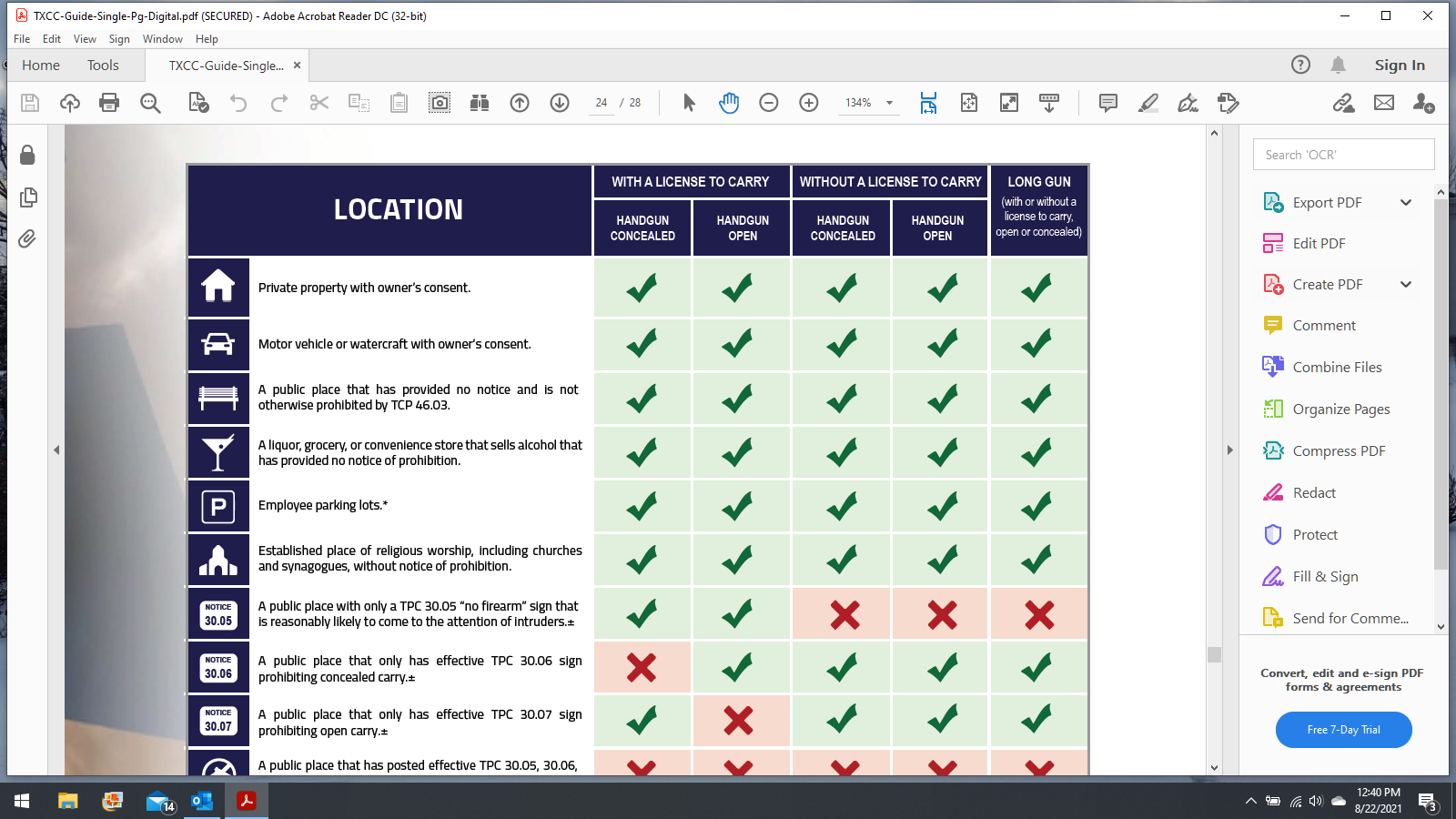
Task: Go to the previous page arrow
Action: click(520, 103)
